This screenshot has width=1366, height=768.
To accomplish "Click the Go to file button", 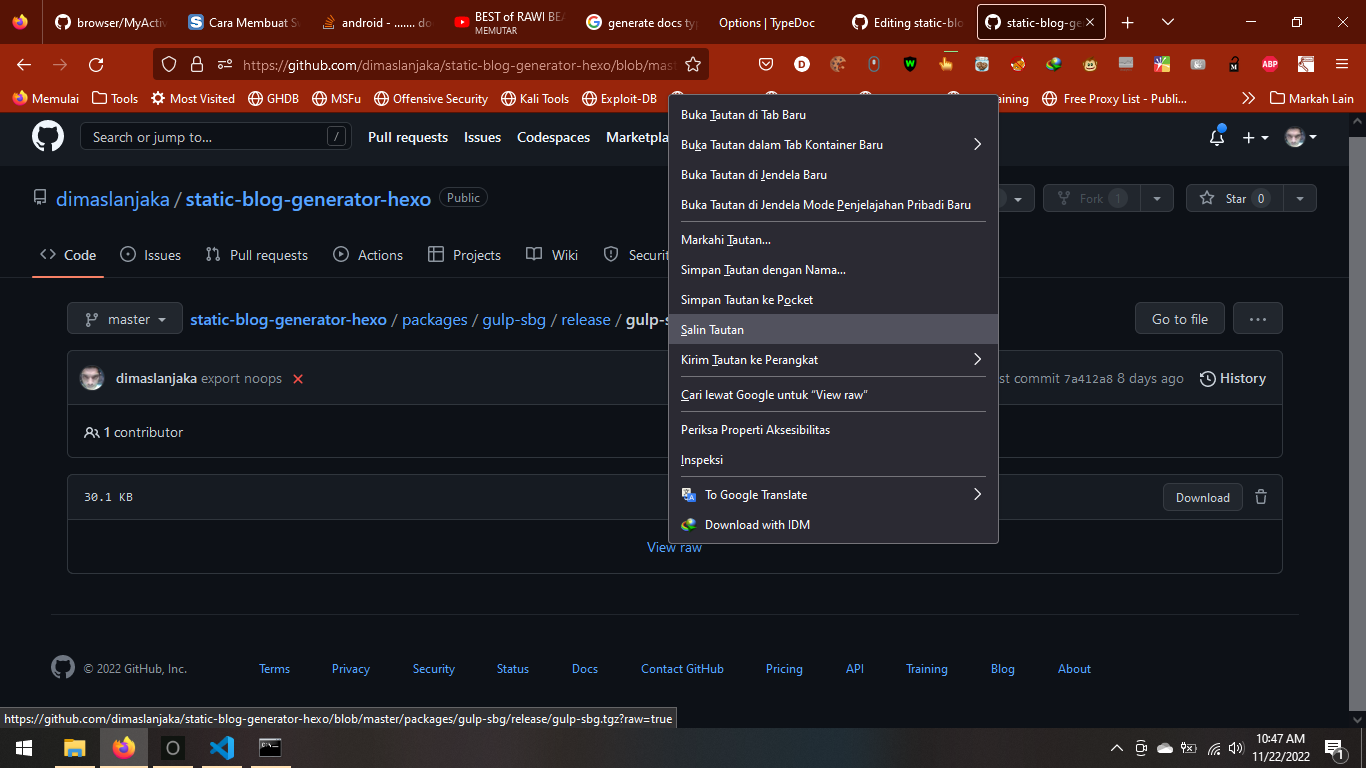I will (1180, 319).
